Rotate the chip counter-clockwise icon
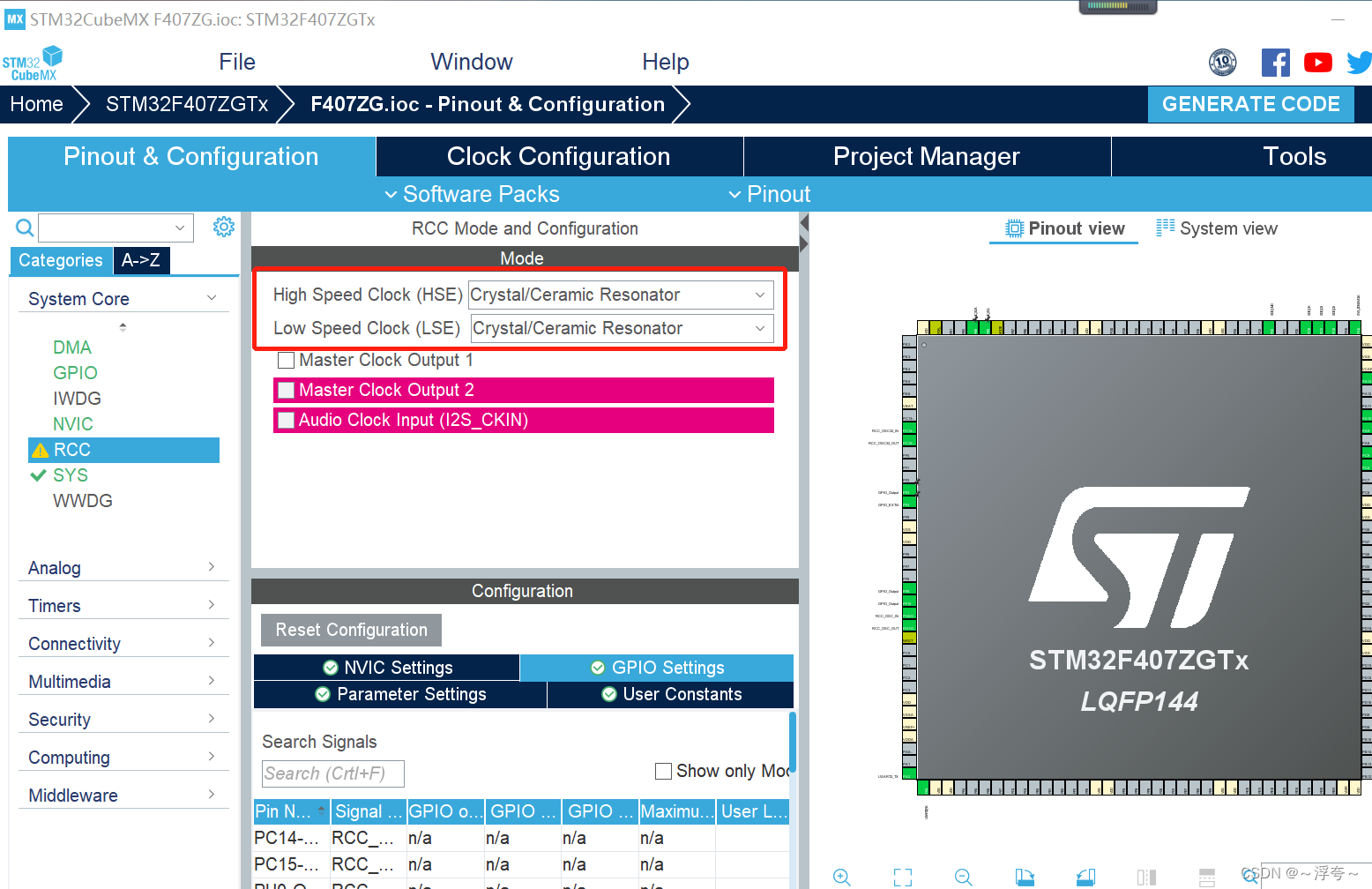 [x=1085, y=877]
